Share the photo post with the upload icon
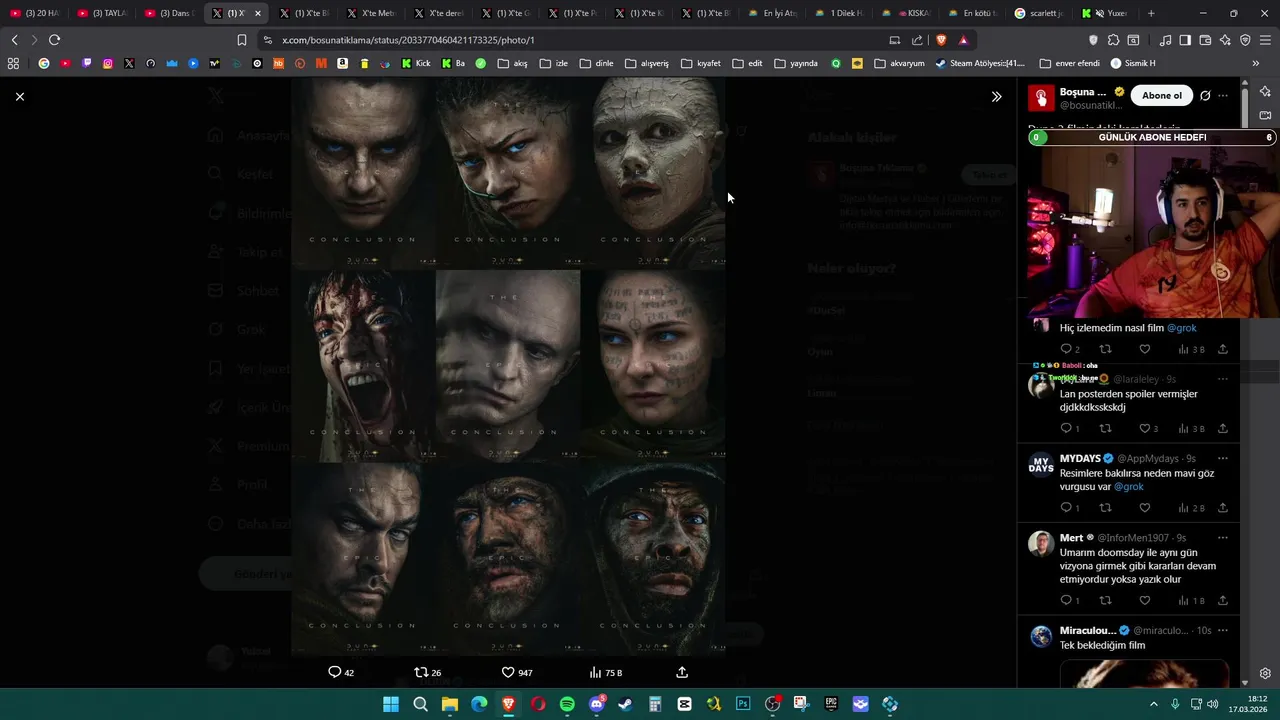1280x720 pixels. click(682, 673)
